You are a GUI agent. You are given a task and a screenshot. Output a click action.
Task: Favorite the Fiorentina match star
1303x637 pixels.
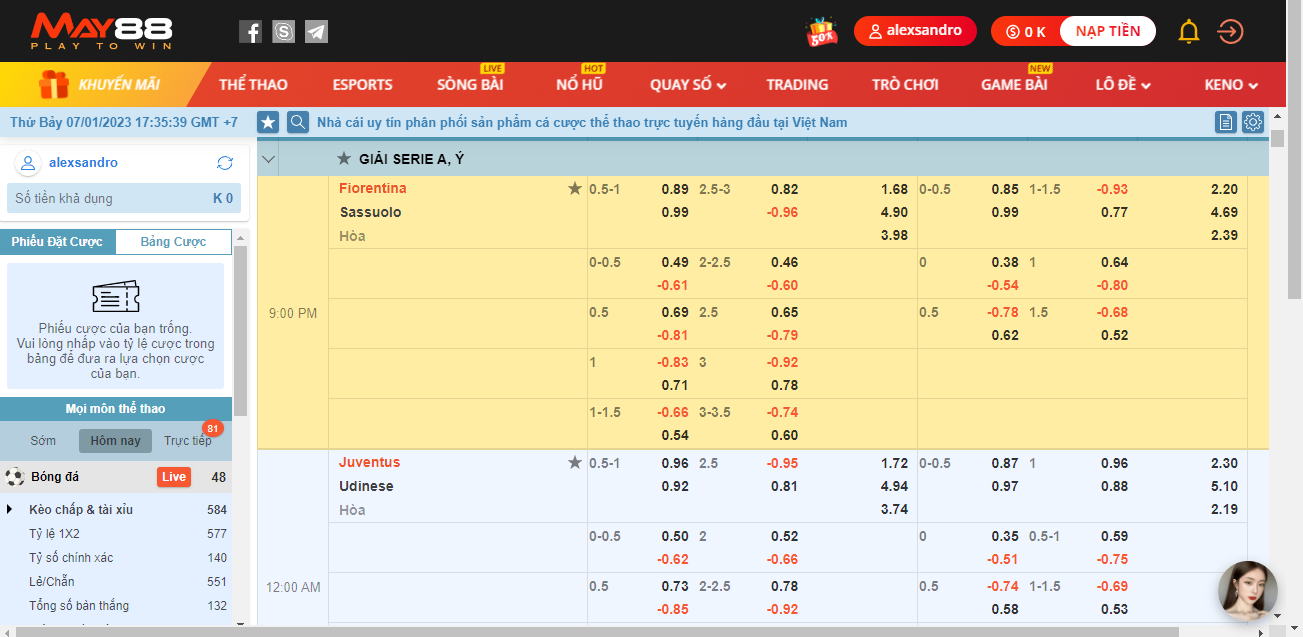(575, 188)
